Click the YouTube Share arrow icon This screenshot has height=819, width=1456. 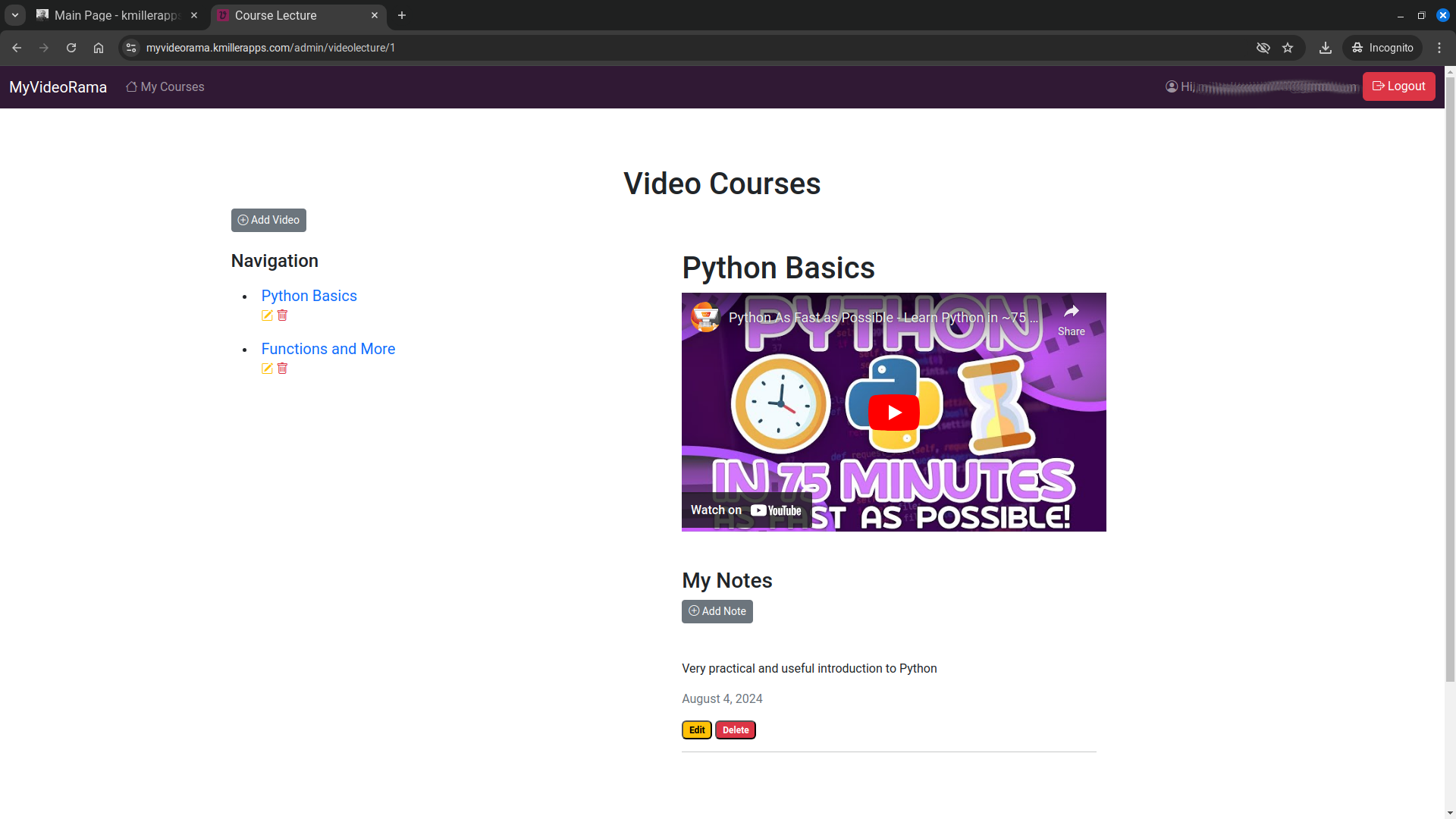tap(1071, 312)
